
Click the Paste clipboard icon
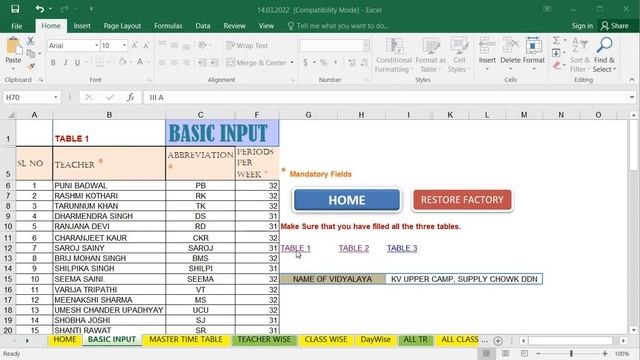click(x=13, y=46)
